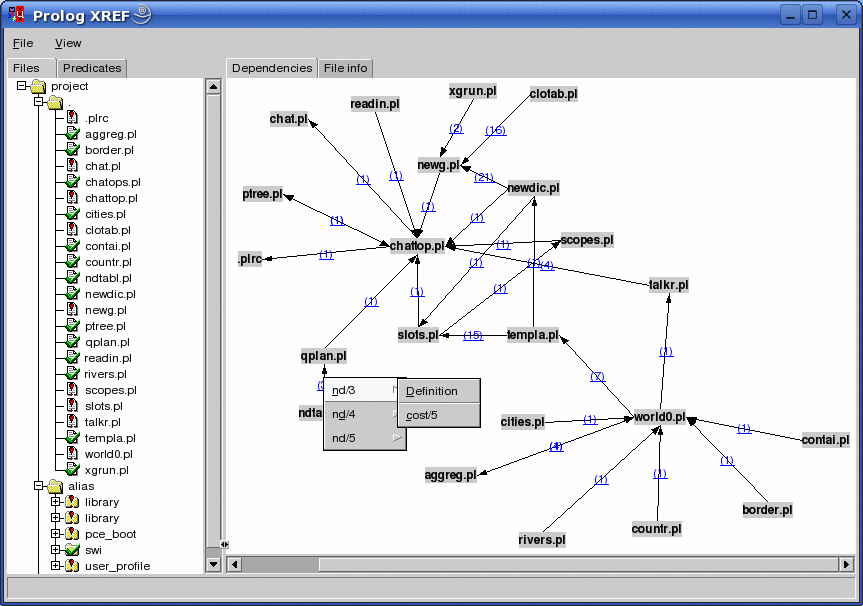Click the pce_boot folder icon
Image resolution: width=863 pixels, height=606 pixels.
[72, 534]
